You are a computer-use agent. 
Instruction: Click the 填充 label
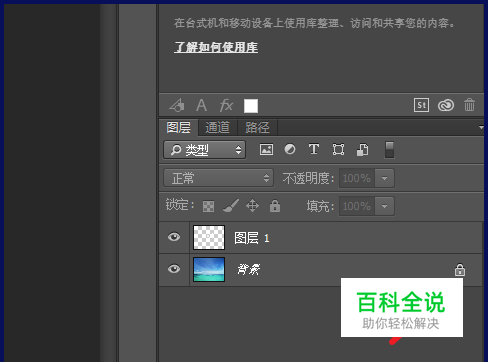320,206
